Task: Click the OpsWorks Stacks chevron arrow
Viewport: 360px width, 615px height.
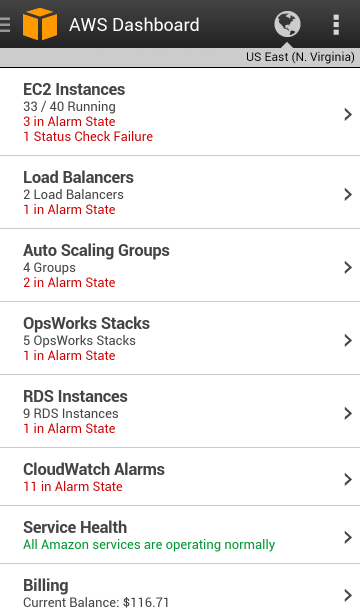Action: (348, 340)
